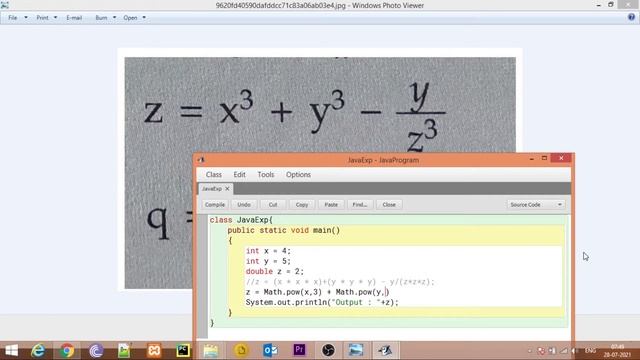Click the Cut button

tap(273, 204)
